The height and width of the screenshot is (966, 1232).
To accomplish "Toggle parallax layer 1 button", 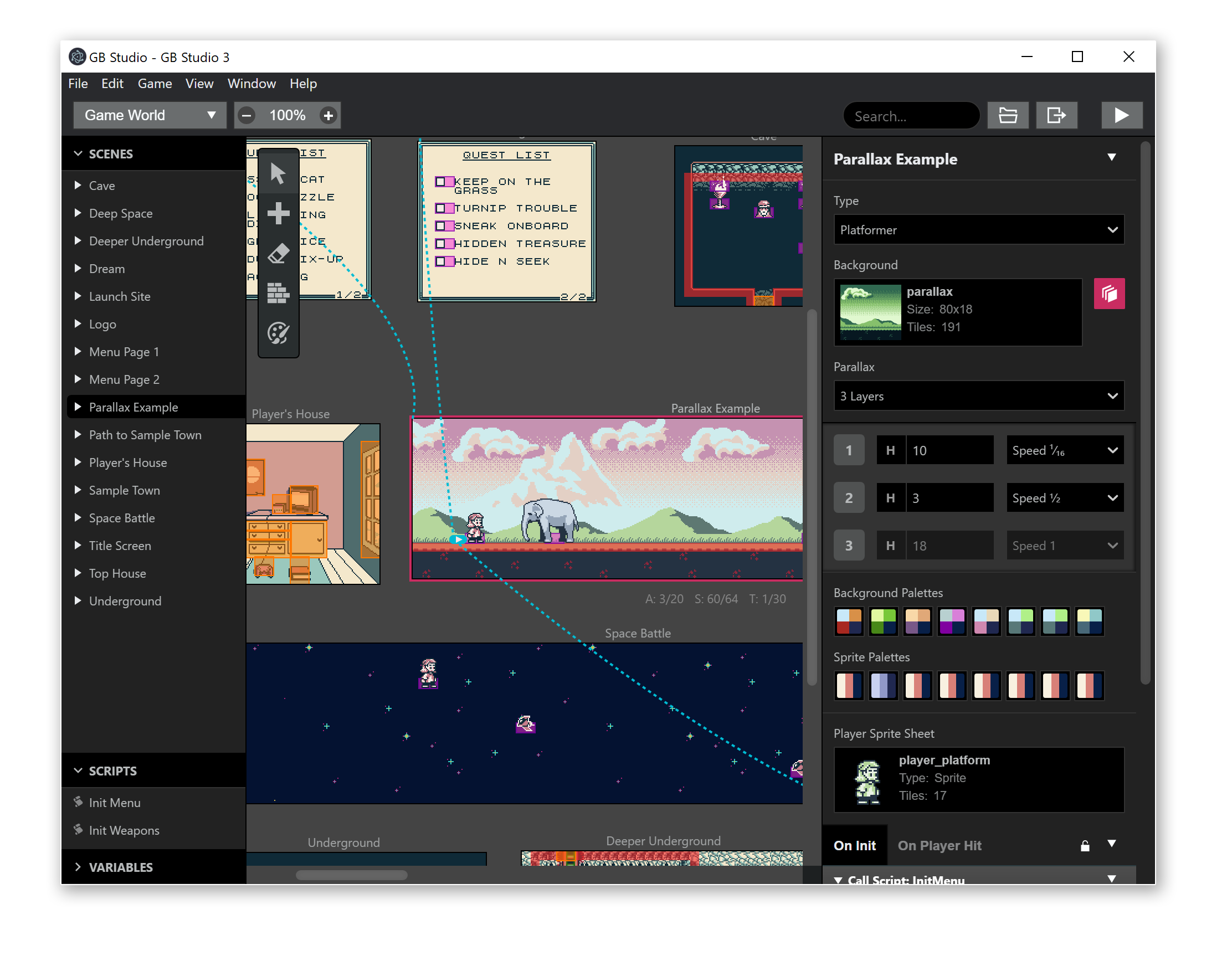I will [x=849, y=450].
